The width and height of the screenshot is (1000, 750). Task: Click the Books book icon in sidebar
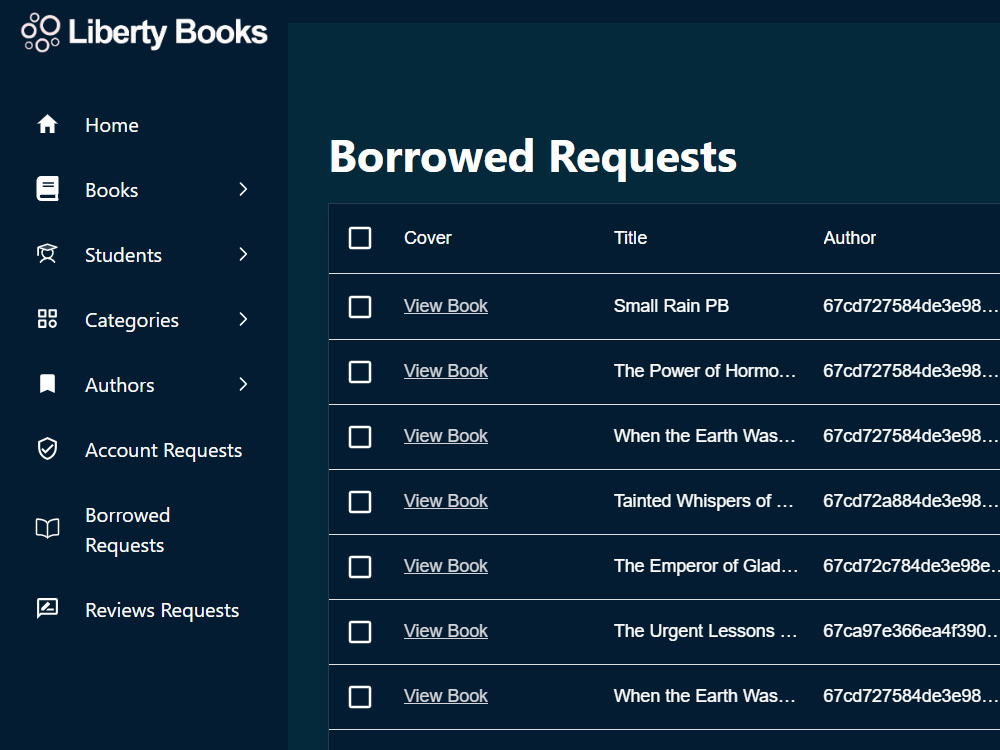(x=47, y=189)
